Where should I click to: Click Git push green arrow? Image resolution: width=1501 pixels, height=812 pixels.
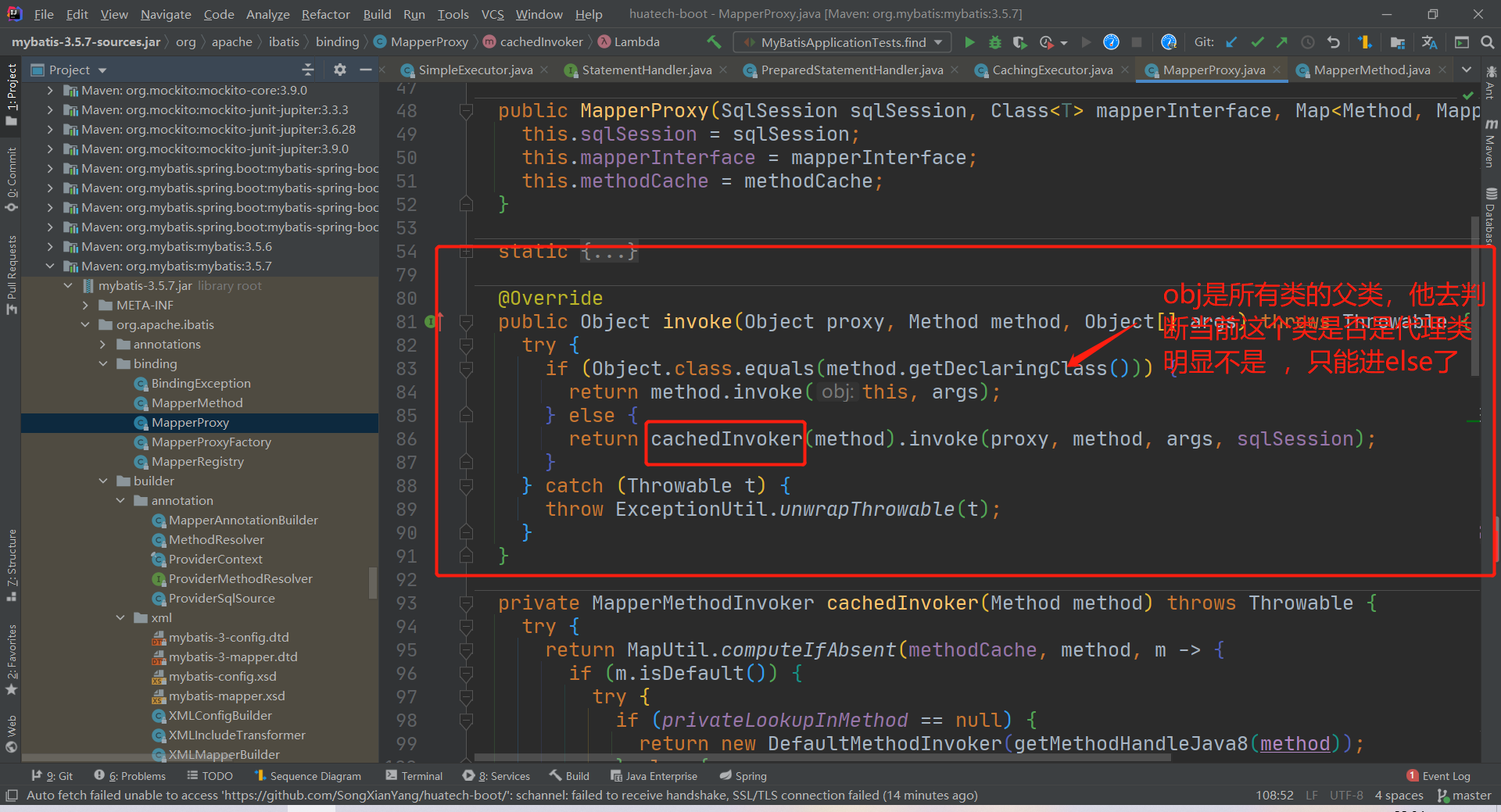pyautogui.click(x=1282, y=42)
